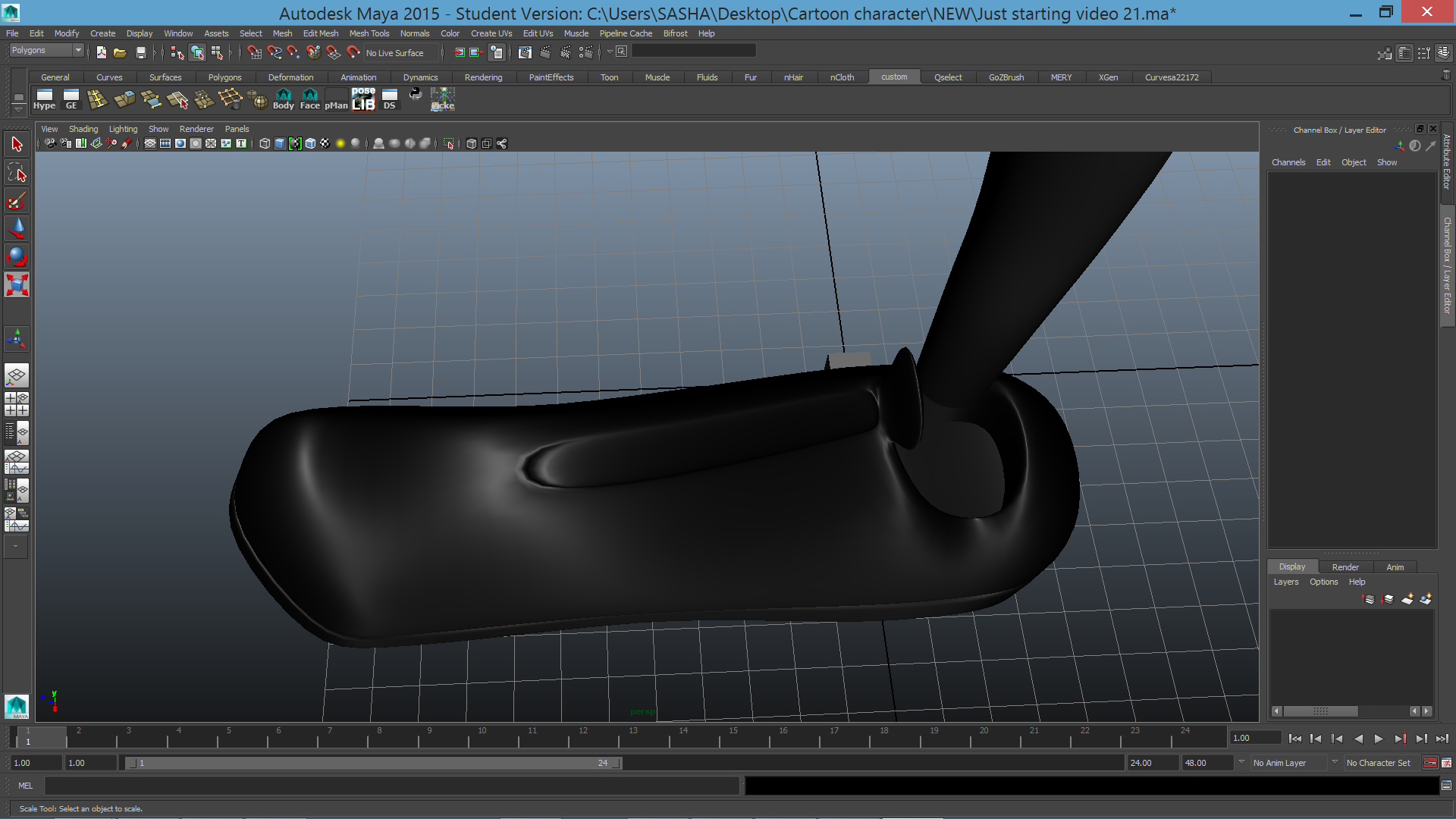Run the Python script shelf icon
Viewport: 1456px width, 819px height.
coord(416,94)
